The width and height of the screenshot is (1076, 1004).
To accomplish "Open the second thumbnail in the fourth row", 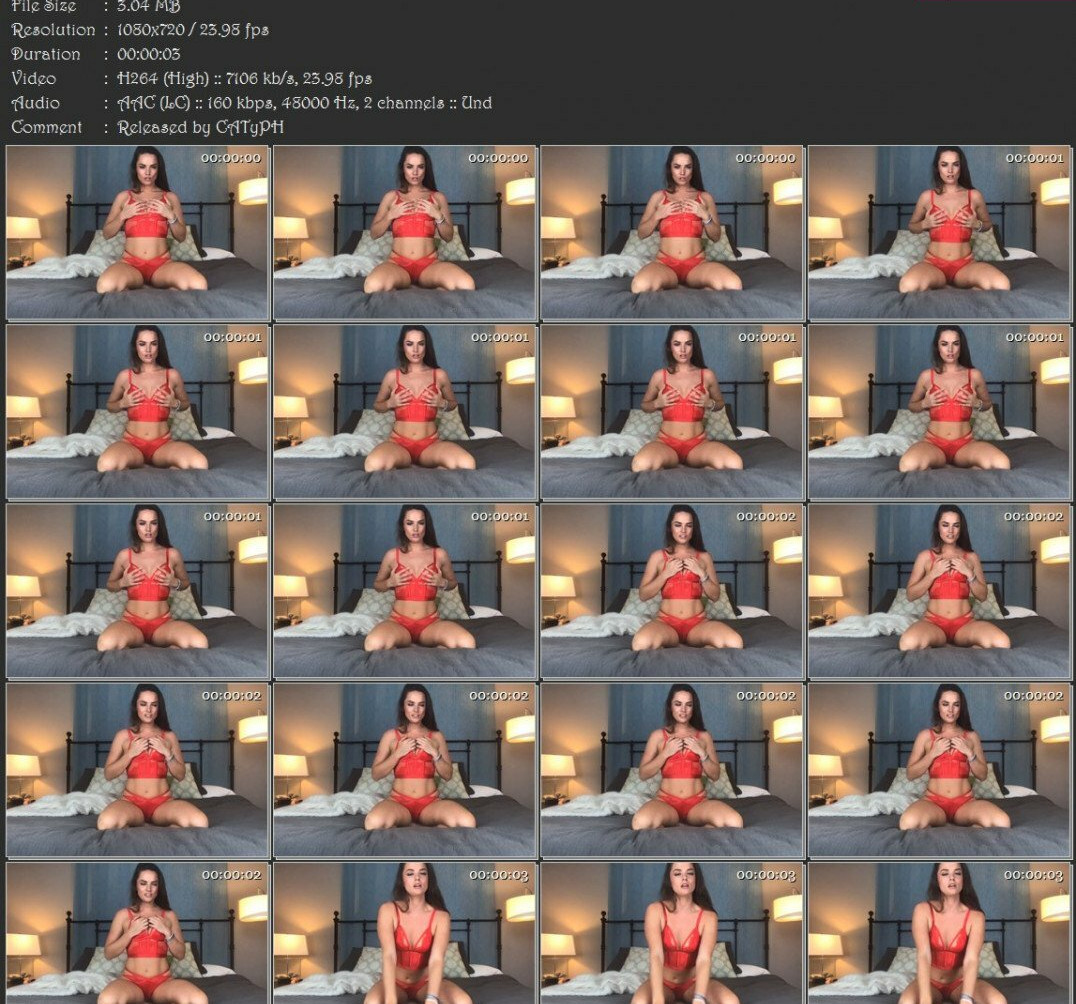I will point(404,770).
